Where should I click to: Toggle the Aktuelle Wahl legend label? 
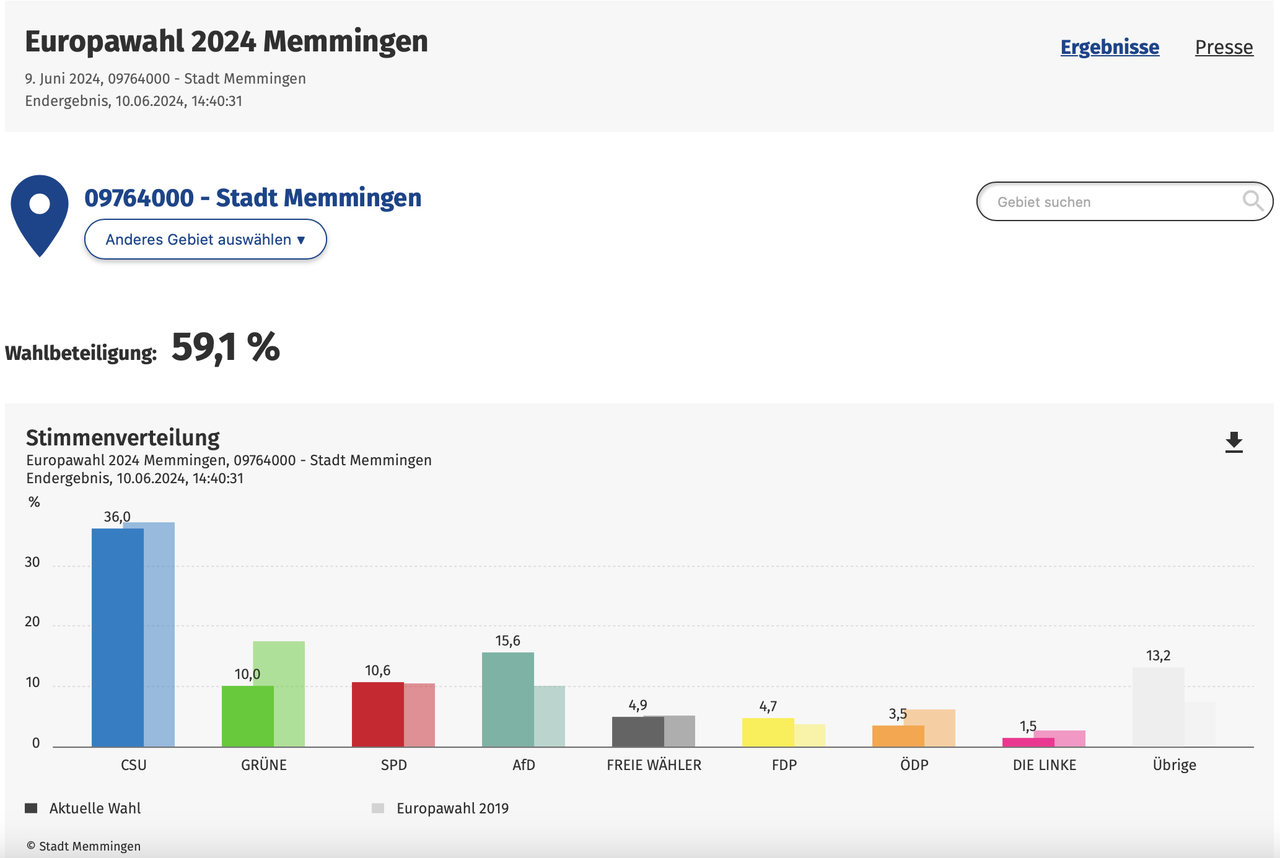point(95,808)
